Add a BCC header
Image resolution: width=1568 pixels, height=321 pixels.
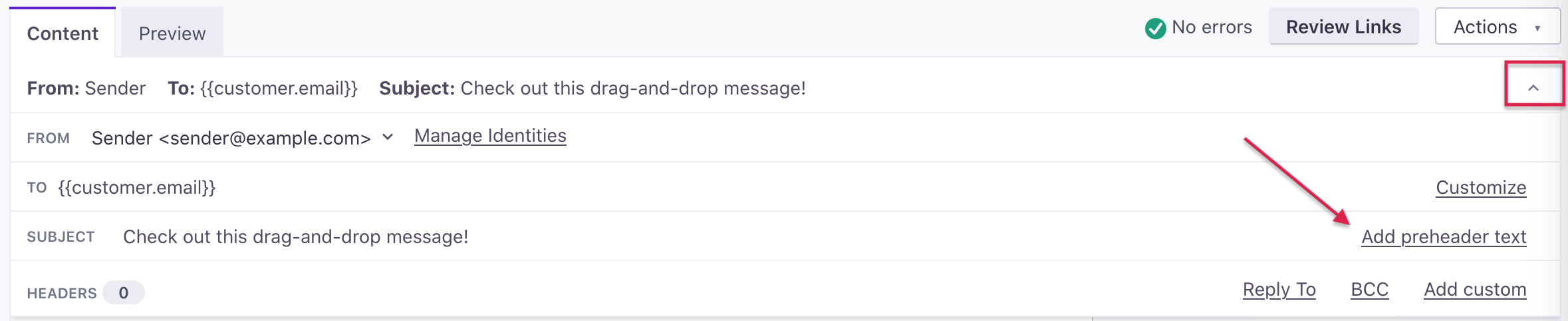pos(1370,290)
